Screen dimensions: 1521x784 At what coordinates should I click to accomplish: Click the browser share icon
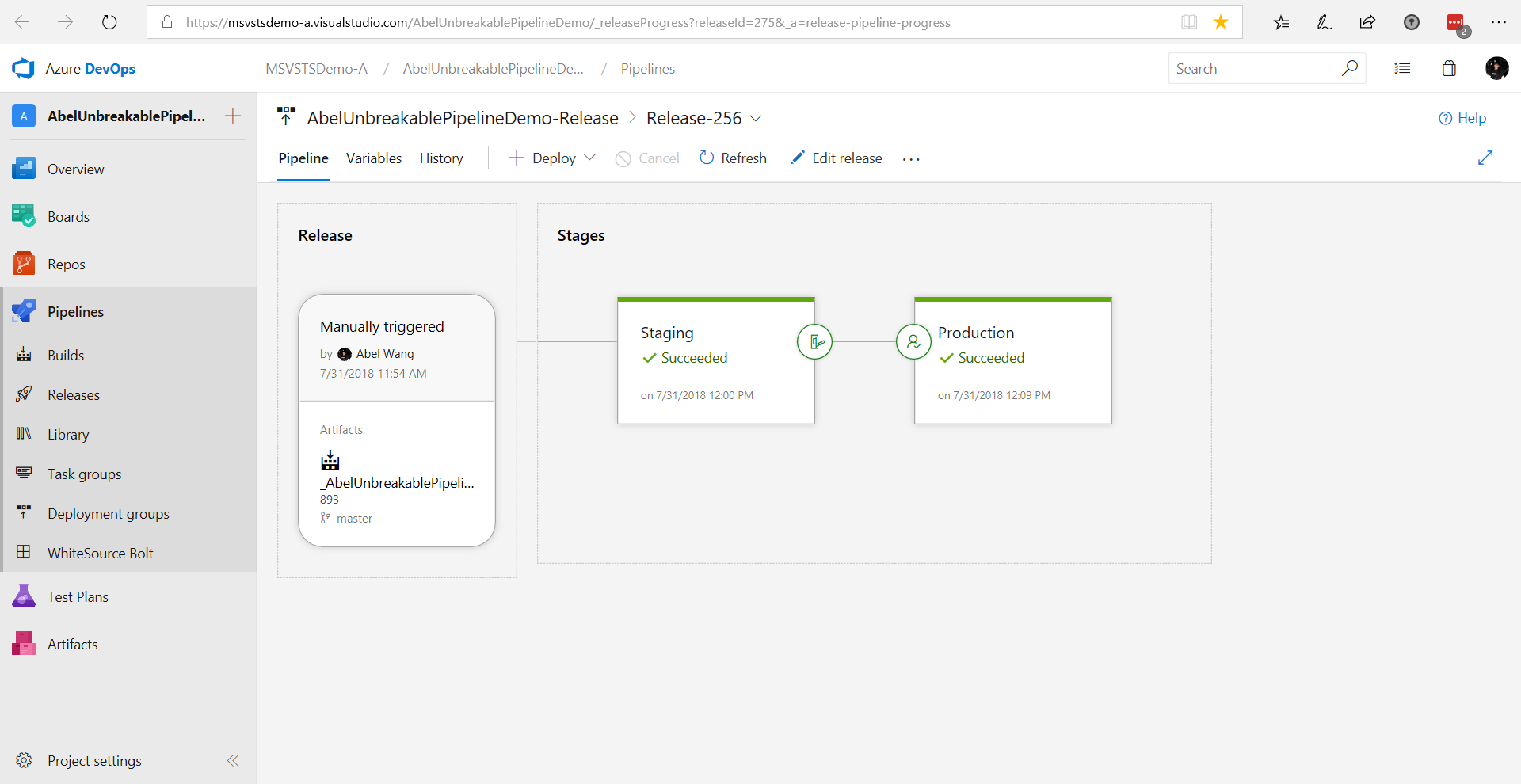[1367, 22]
